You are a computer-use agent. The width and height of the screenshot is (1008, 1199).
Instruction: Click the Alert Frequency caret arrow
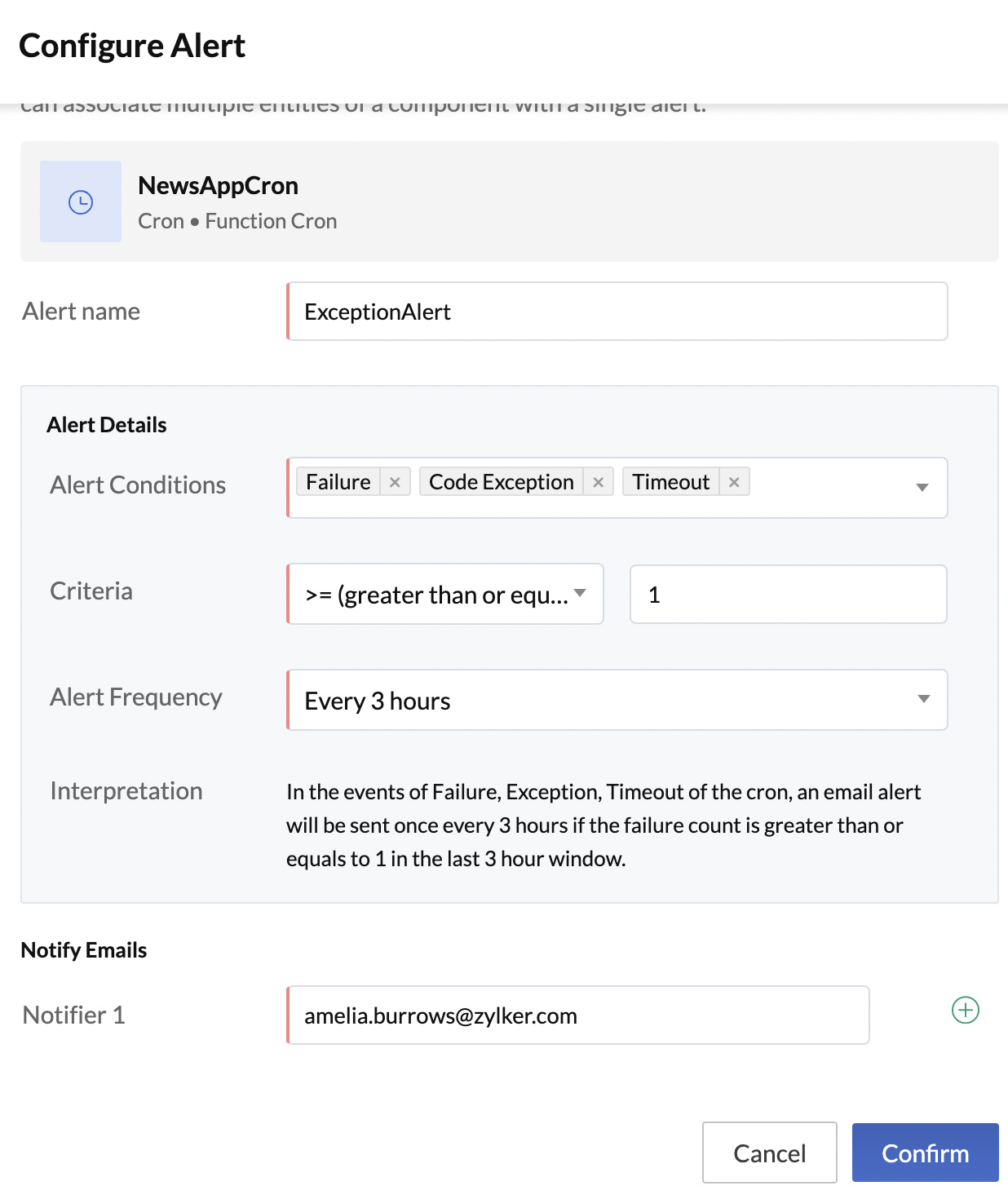click(x=922, y=699)
